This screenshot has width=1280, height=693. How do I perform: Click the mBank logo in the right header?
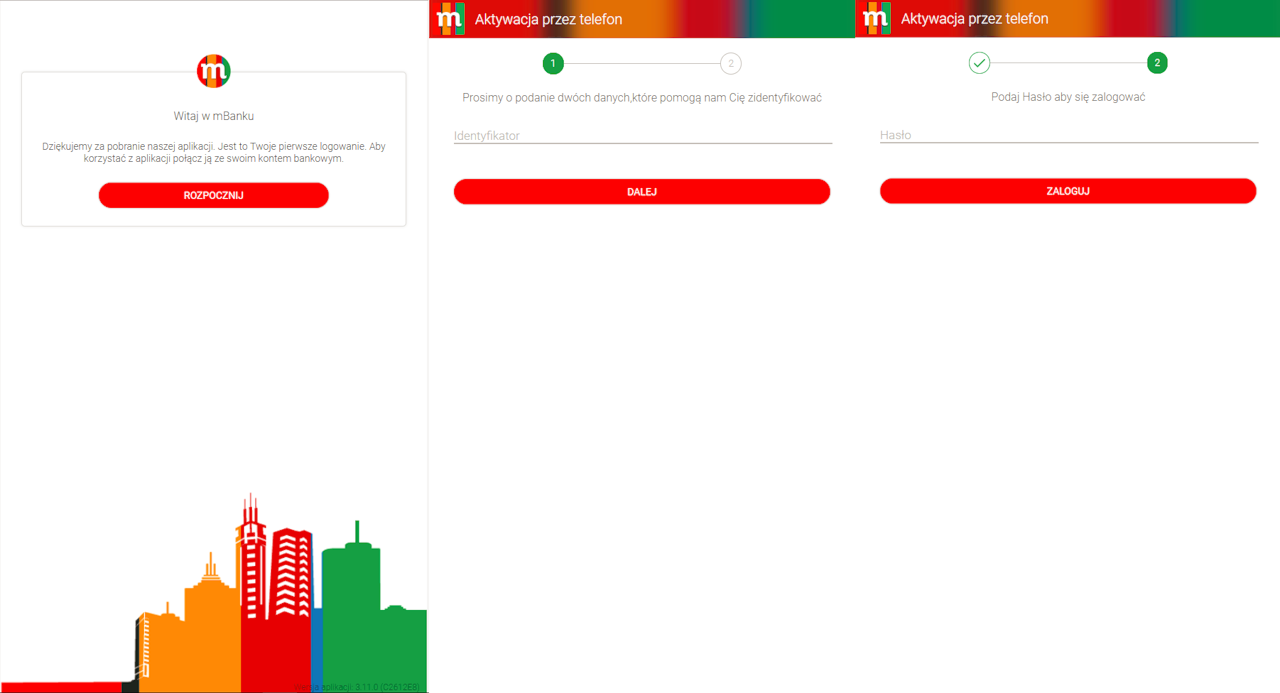[x=876, y=18]
